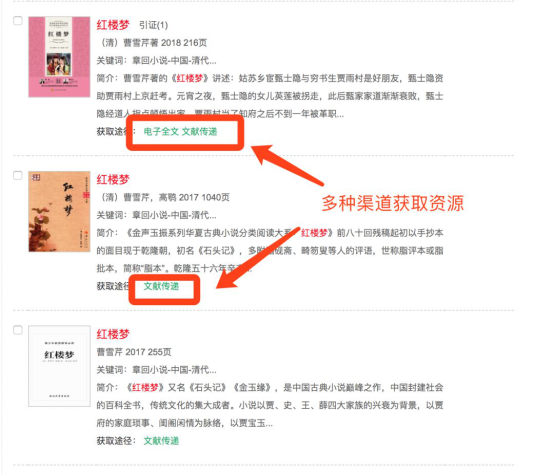Viewport: 554px width, 476px height.
Task: Click 文献传递 for the 1040-page edition
Action: coord(161,286)
